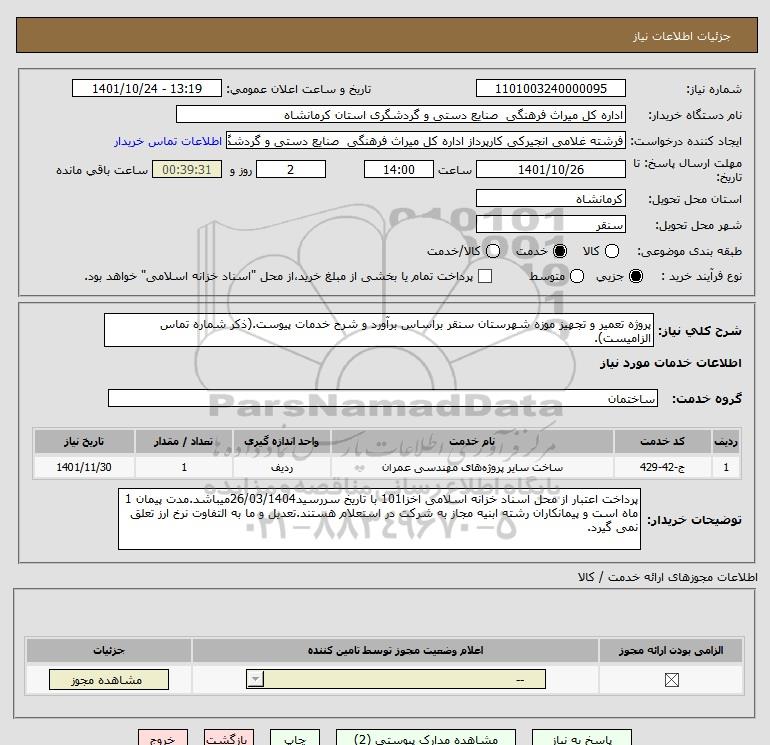Viewport: 770px width, 745px height.
Task: Select the متوسط purchase type radio
Action: coord(577,276)
